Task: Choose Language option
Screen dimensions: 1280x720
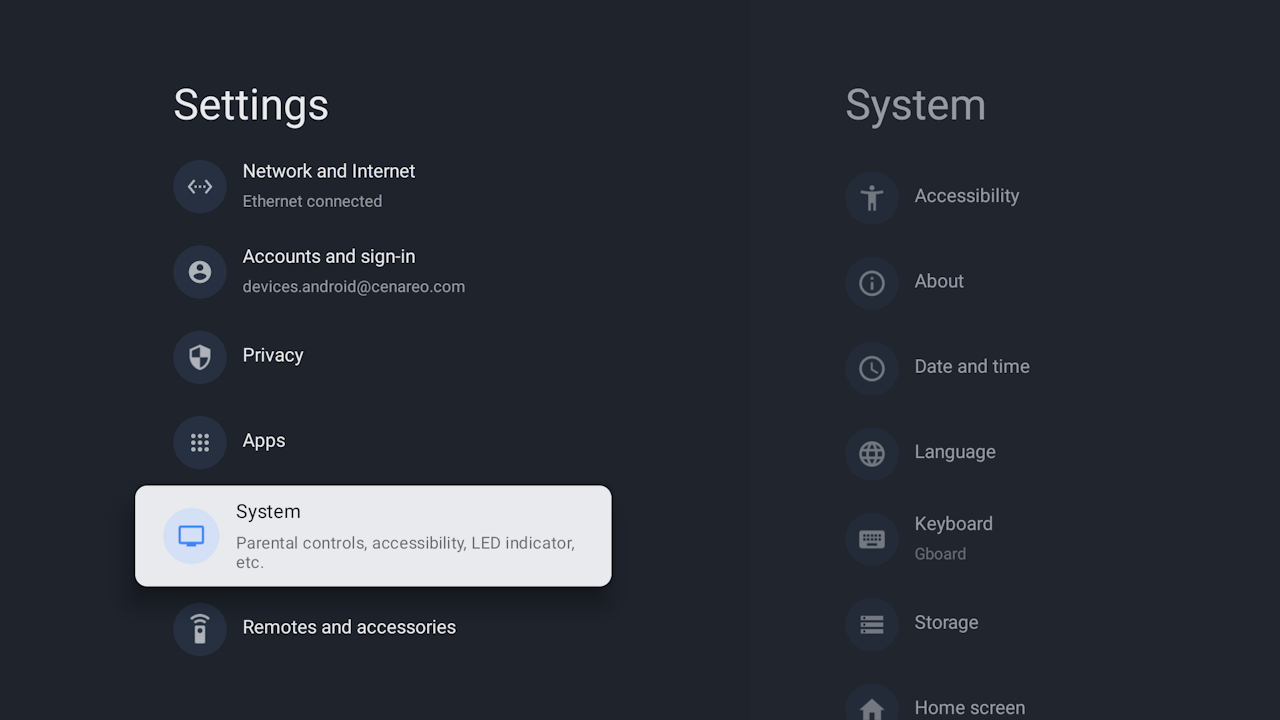Action: pyautogui.click(x=955, y=452)
